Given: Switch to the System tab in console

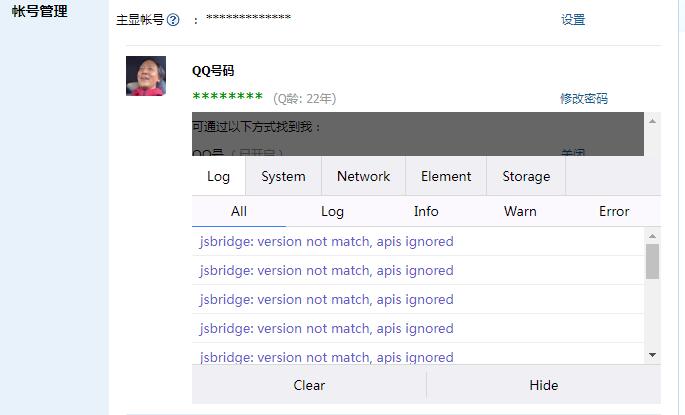Looking at the screenshot, I should [x=283, y=176].
